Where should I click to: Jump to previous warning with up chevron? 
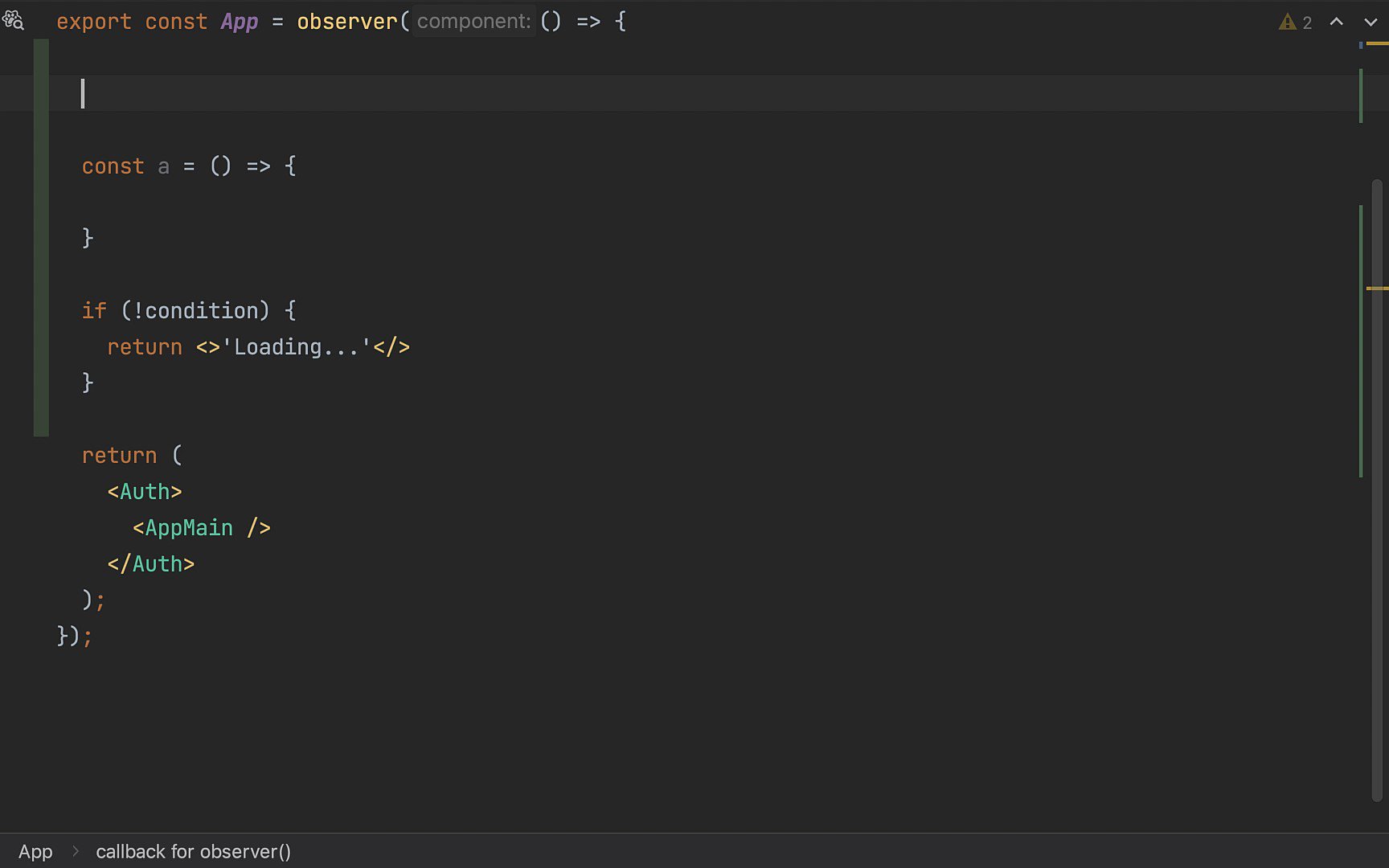[x=1337, y=23]
